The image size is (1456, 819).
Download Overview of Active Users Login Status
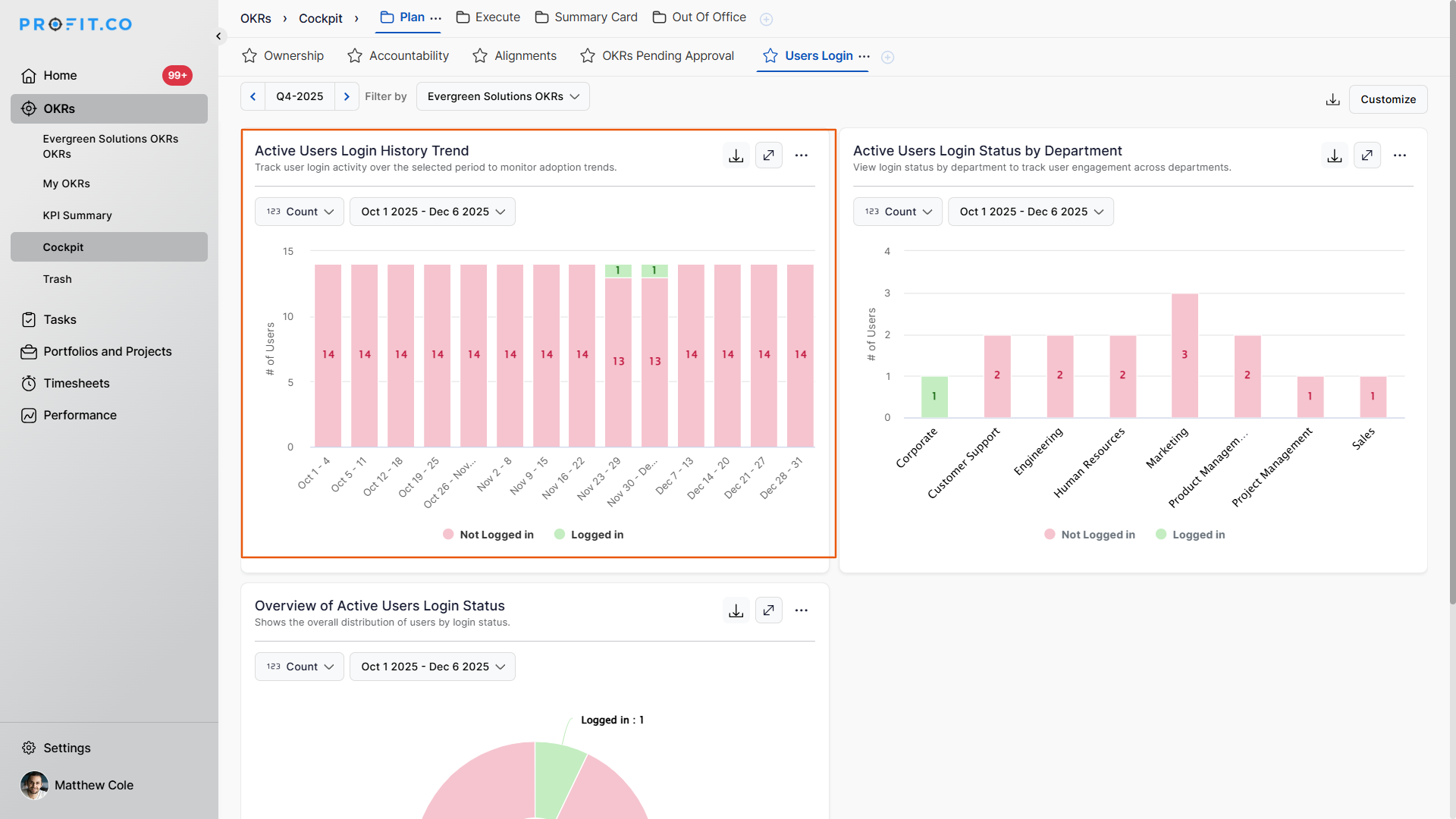tap(736, 610)
